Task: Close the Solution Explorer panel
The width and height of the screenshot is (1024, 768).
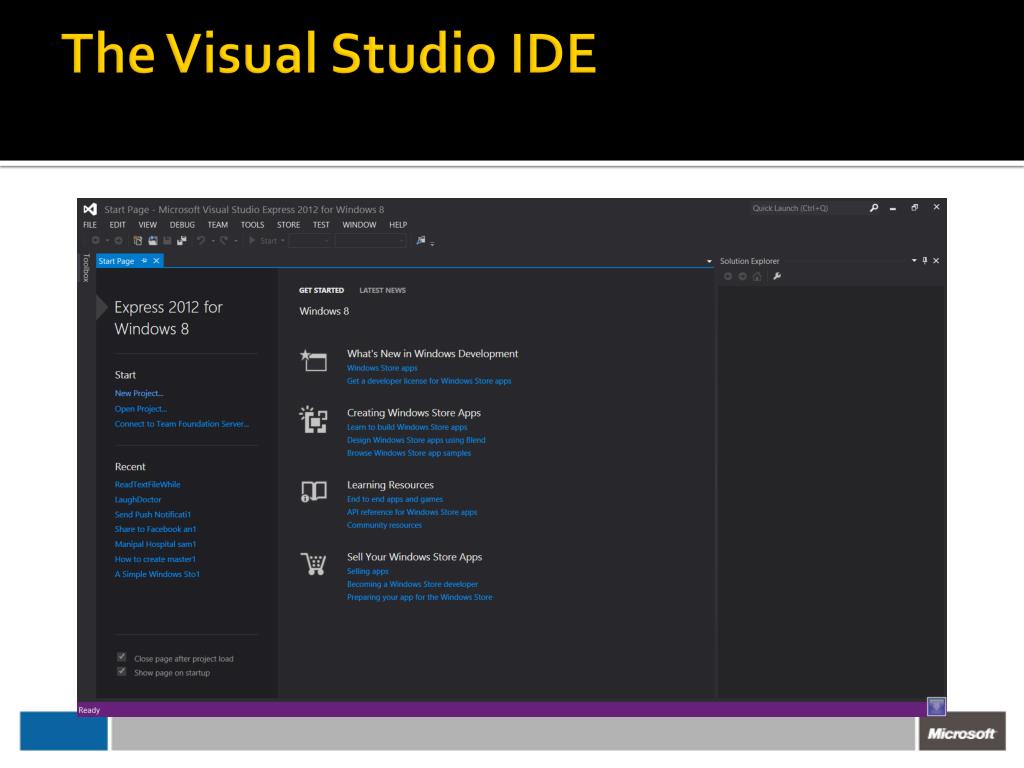Action: coord(936,261)
